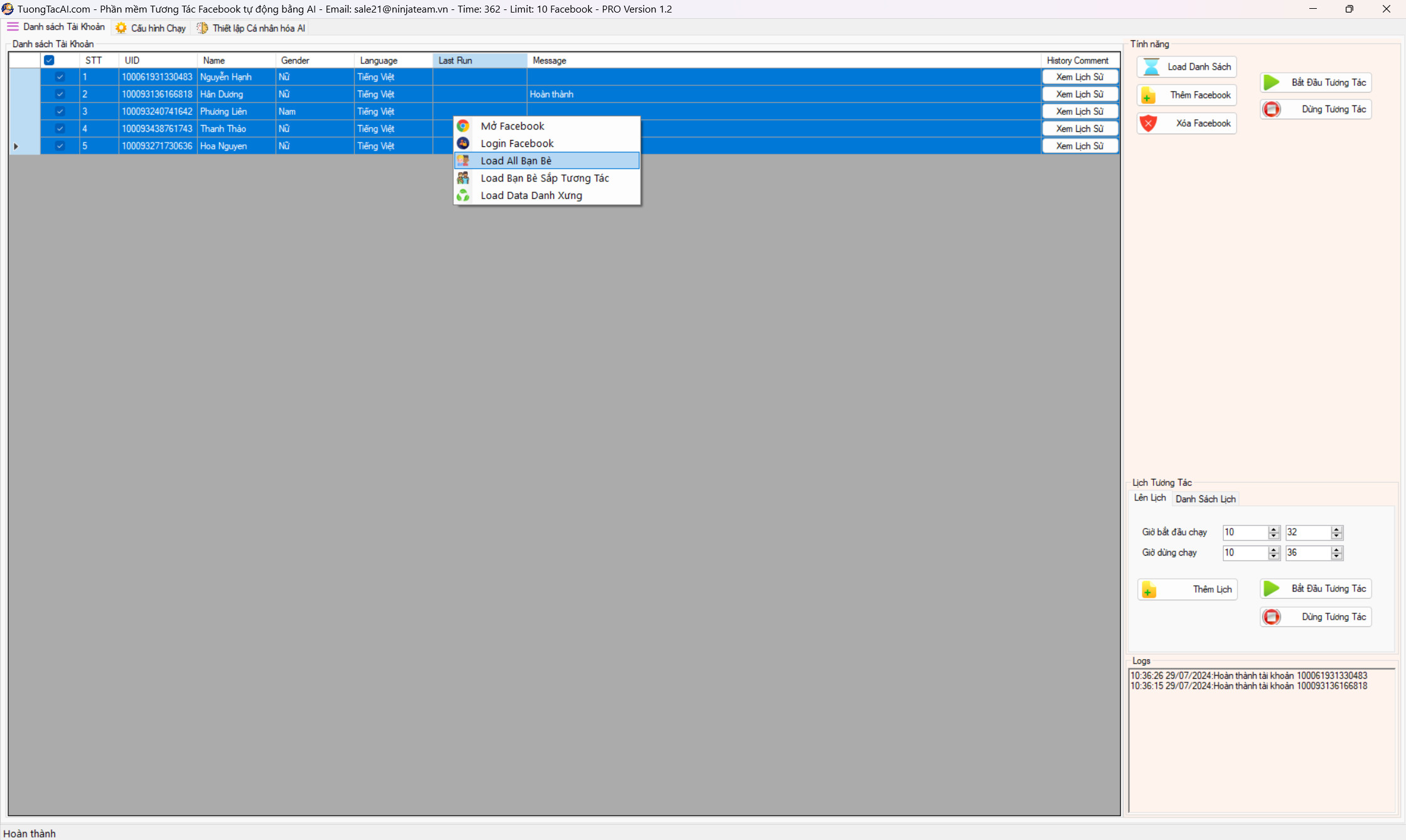Click Danh sách Tài Khoản menu in toolbar

tap(56, 27)
